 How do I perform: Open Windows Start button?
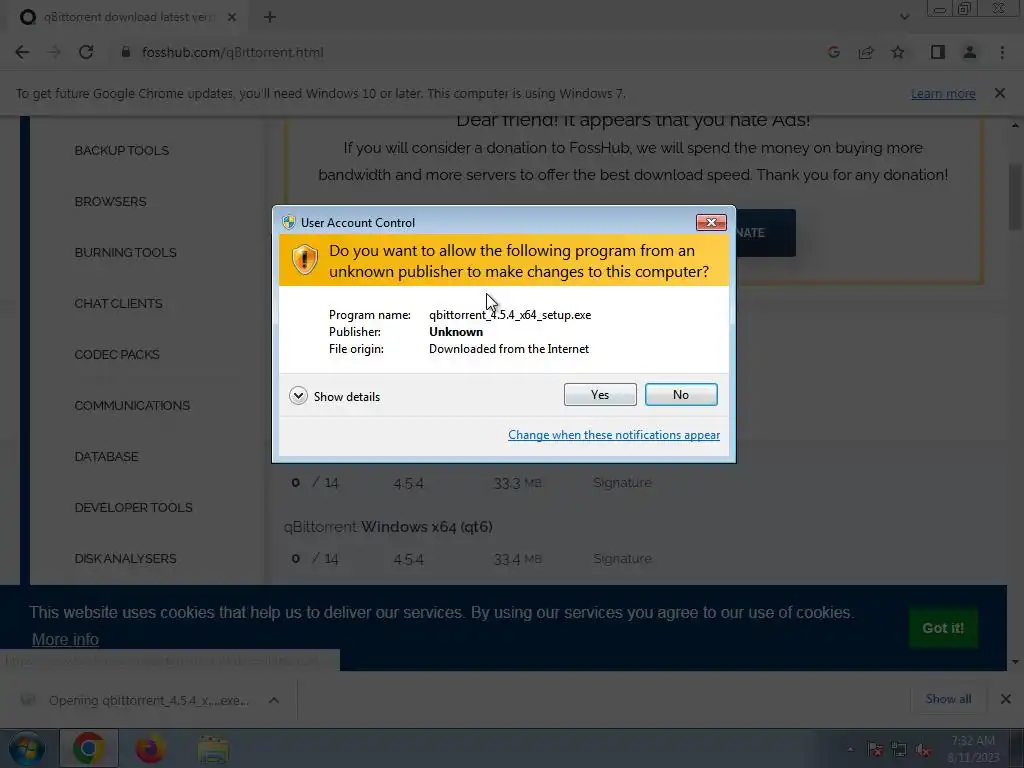pyautogui.click(x=27, y=749)
